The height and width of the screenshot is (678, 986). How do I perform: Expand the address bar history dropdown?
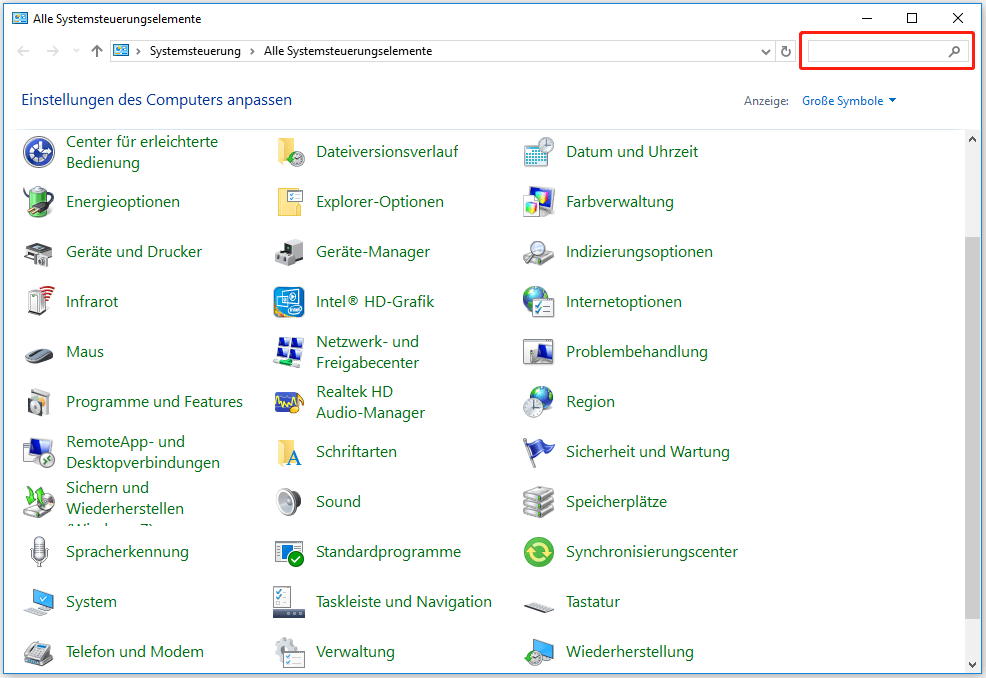(765, 51)
